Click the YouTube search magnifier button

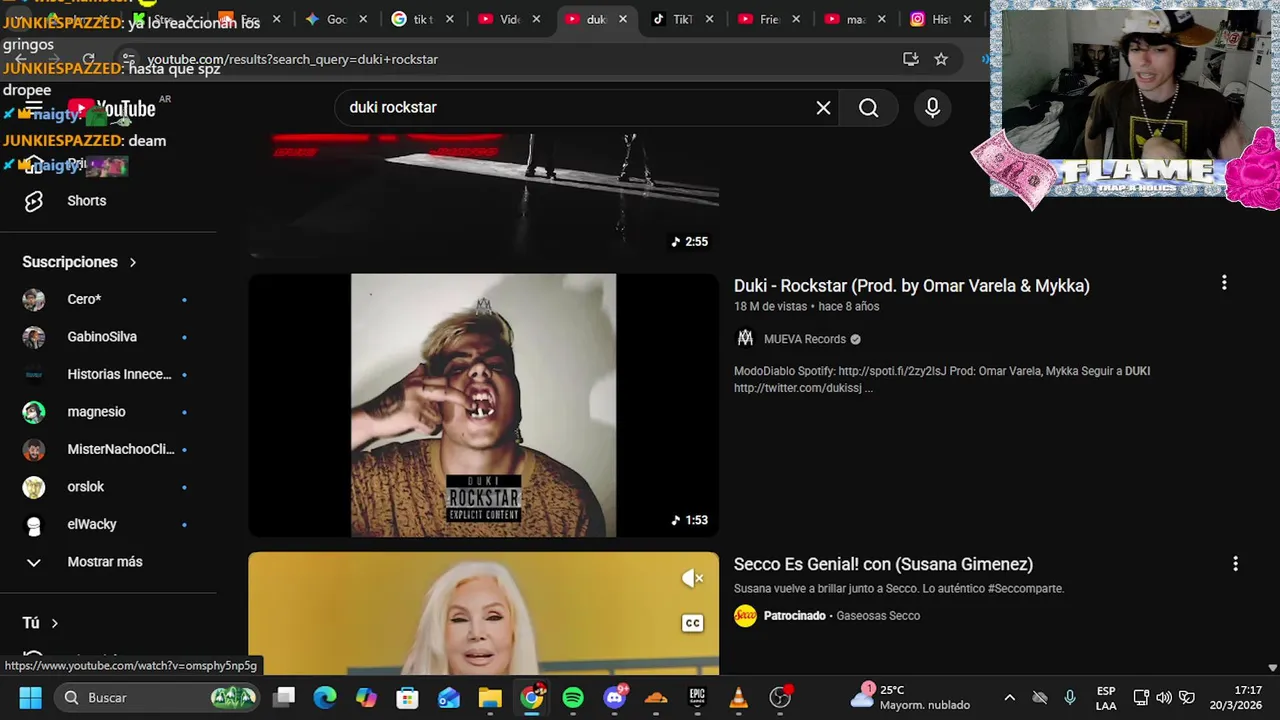pos(868,108)
